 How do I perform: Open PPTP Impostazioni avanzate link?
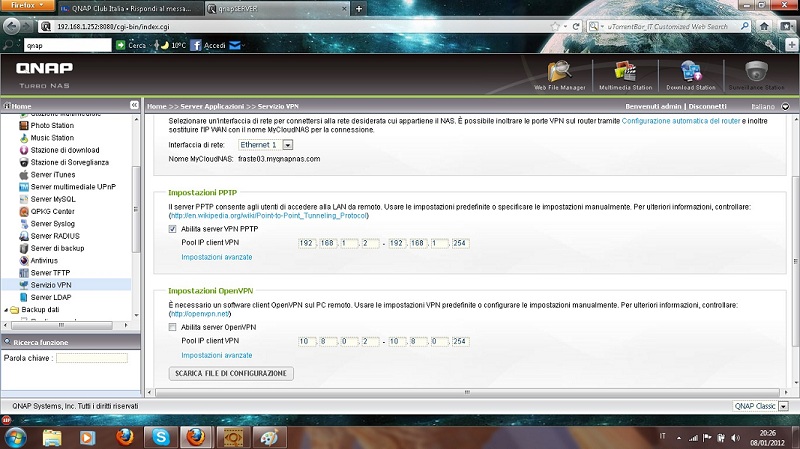pyautogui.click(x=216, y=257)
